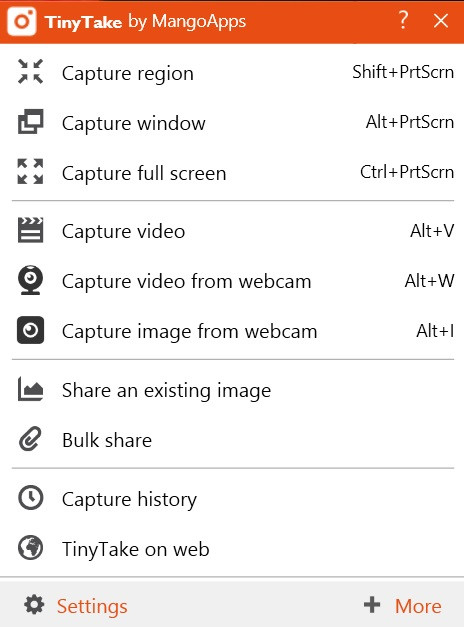Click the webcam image capture icon

tap(30, 330)
